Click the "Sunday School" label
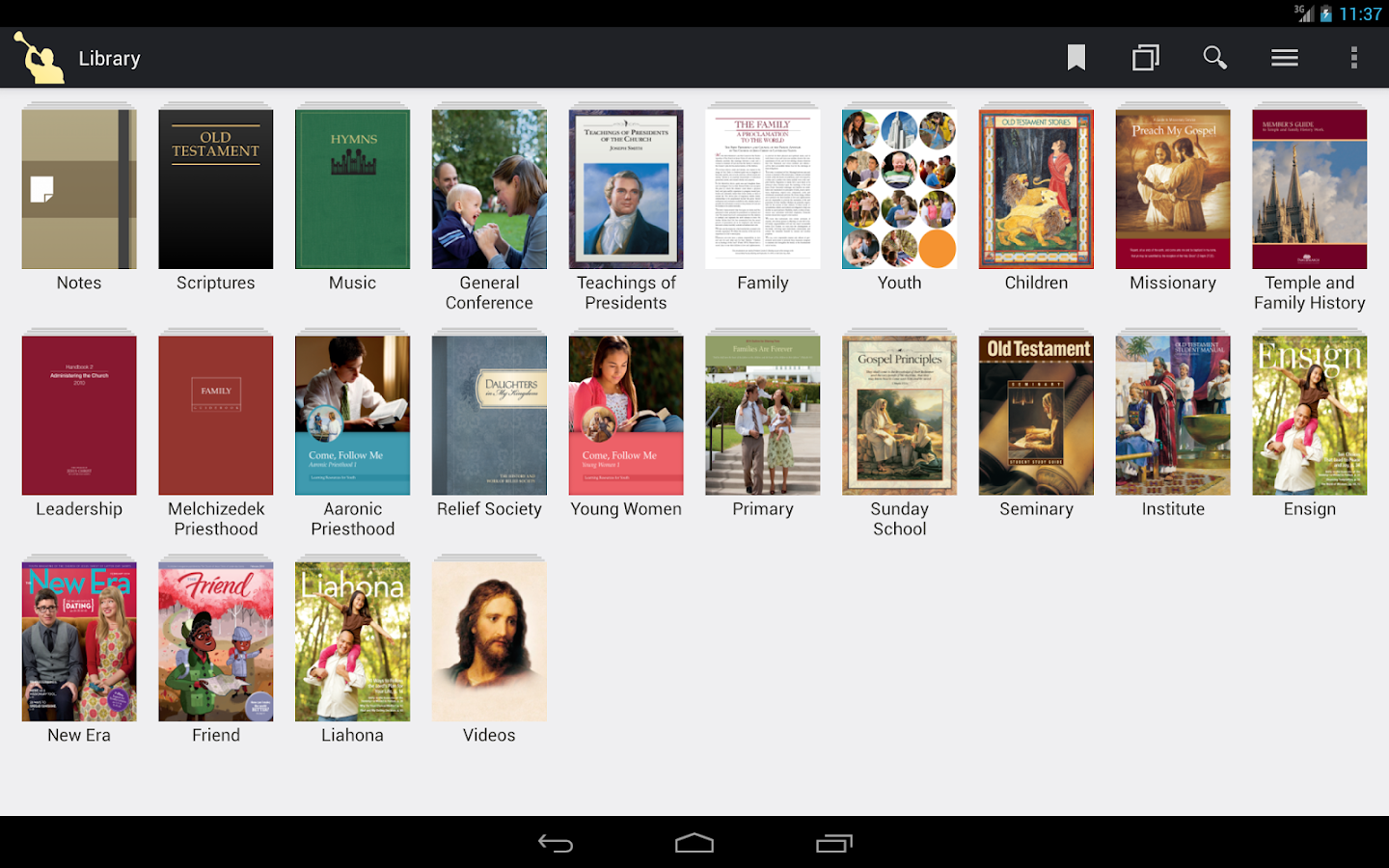Screen dimensions: 1389x868 pos(900,519)
